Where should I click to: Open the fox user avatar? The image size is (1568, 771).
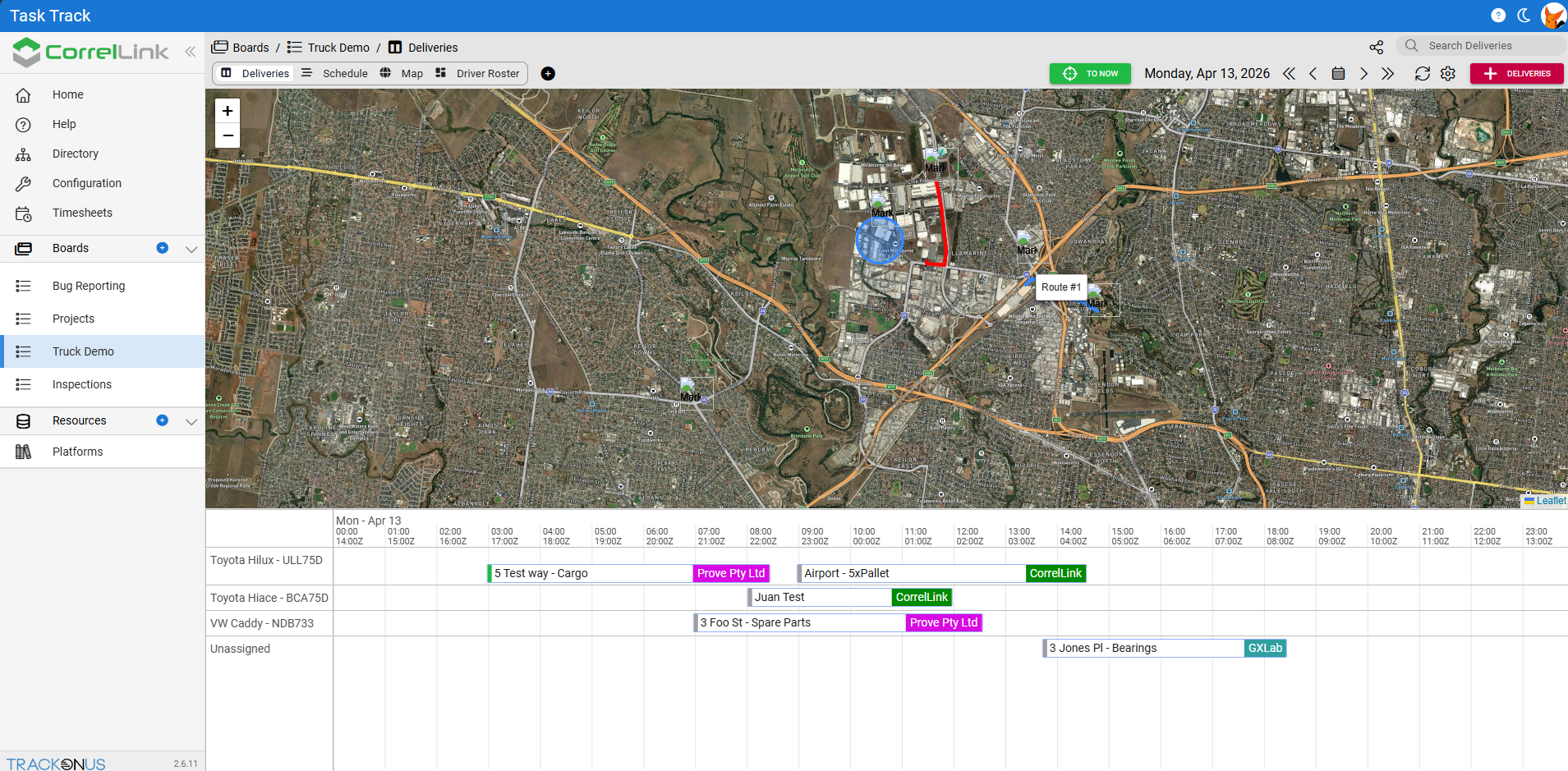pos(1552,16)
